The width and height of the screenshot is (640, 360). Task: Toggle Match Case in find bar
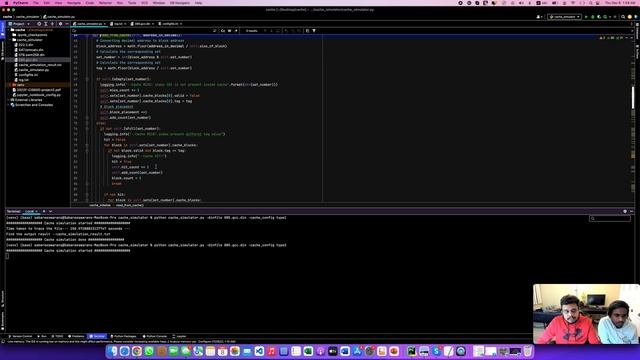tap(223, 31)
